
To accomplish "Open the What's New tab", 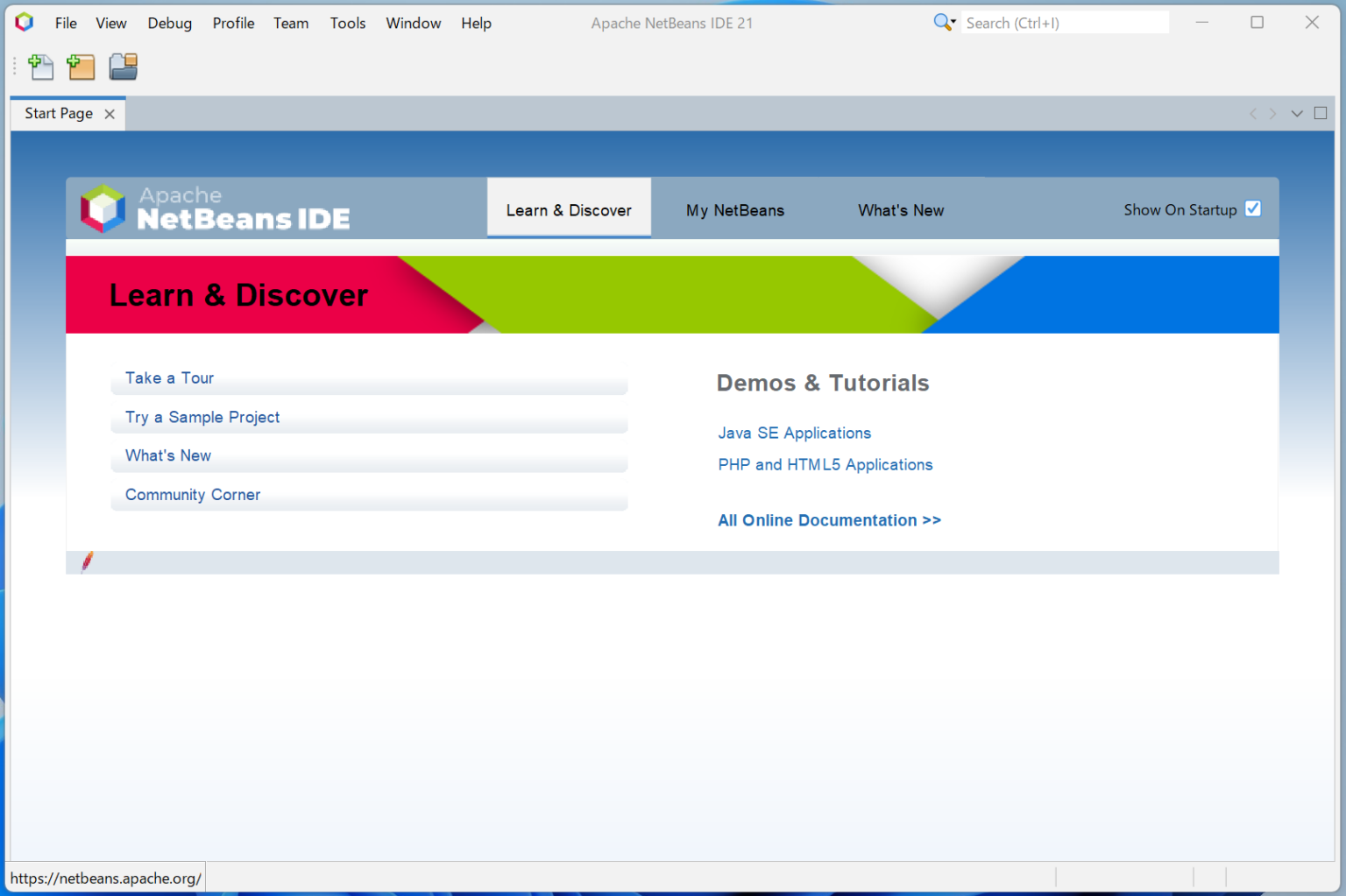I will click(900, 210).
